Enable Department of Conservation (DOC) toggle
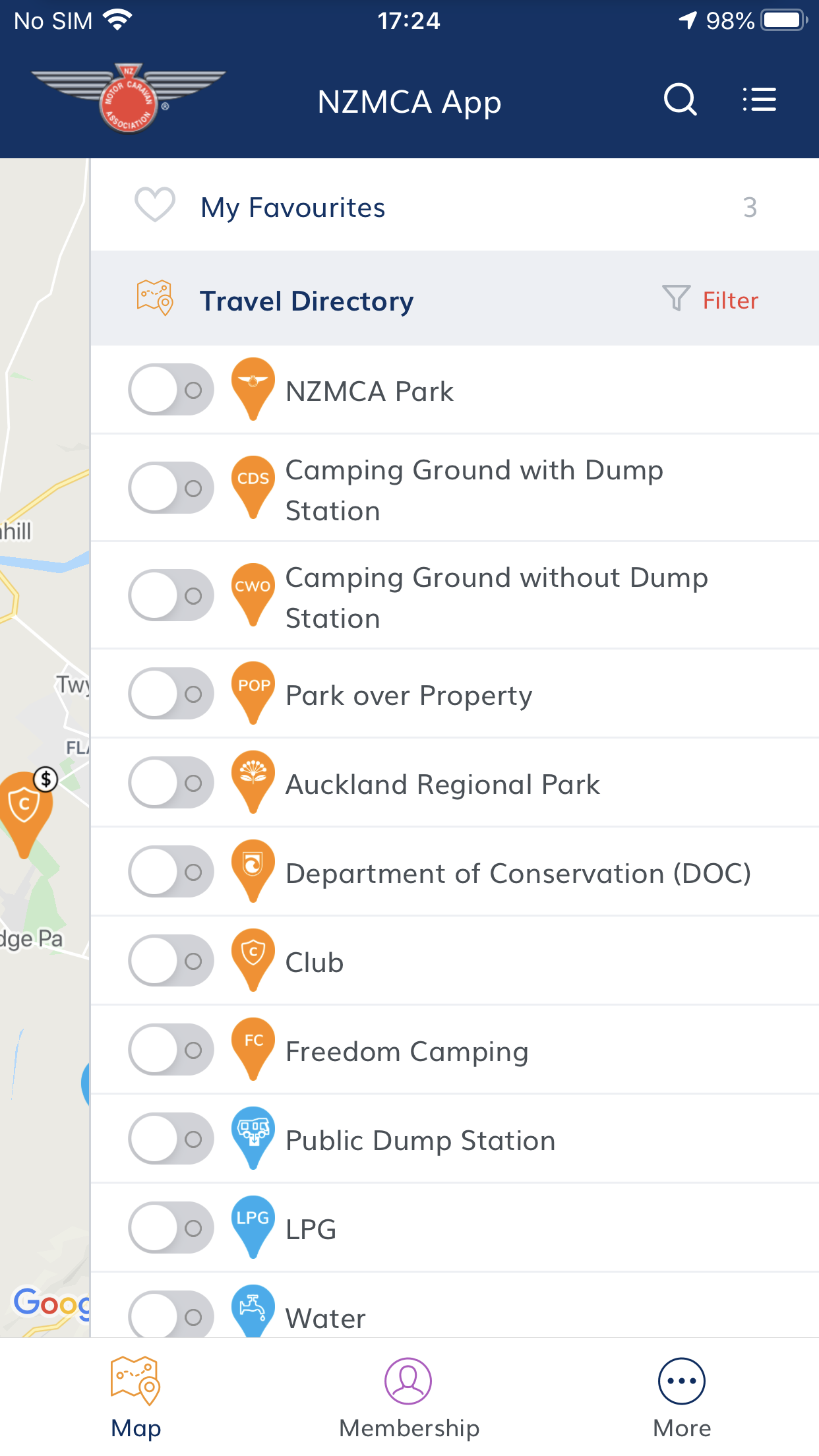This screenshot has height=1456, width=819. [171, 872]
